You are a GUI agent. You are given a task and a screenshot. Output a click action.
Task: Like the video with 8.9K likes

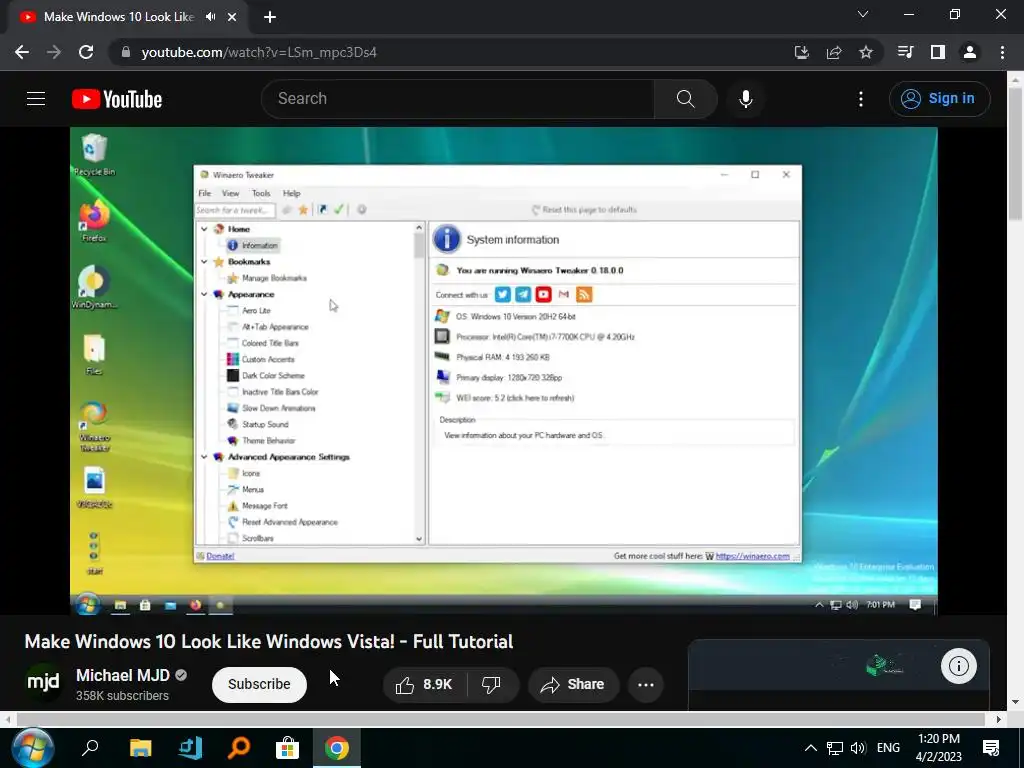click(424, 684)
